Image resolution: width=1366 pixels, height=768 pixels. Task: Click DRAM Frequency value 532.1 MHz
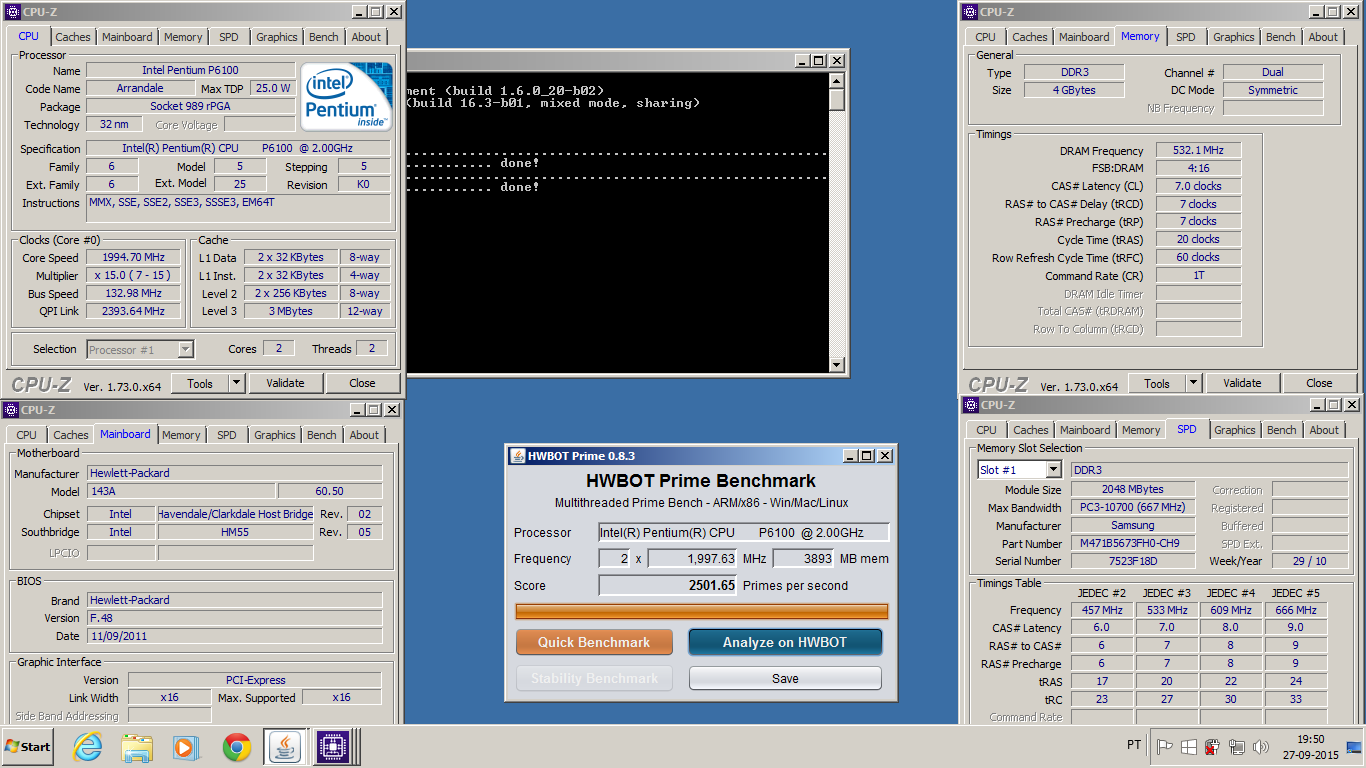click(x=1198, y=150)
